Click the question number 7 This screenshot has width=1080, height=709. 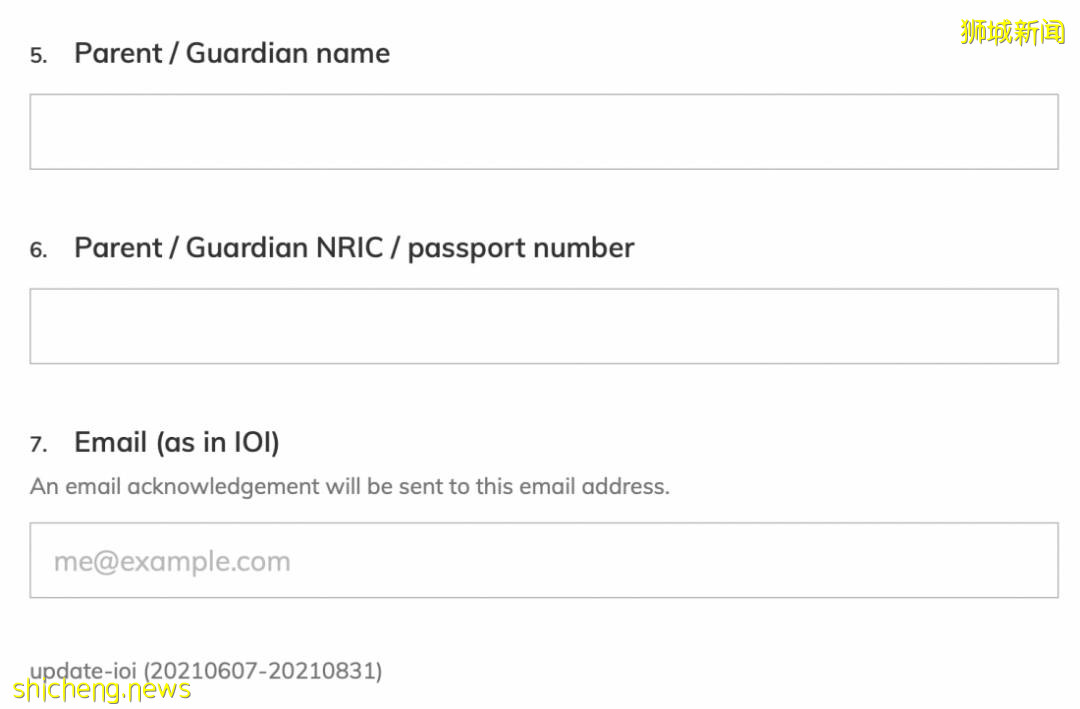[38, 445]
